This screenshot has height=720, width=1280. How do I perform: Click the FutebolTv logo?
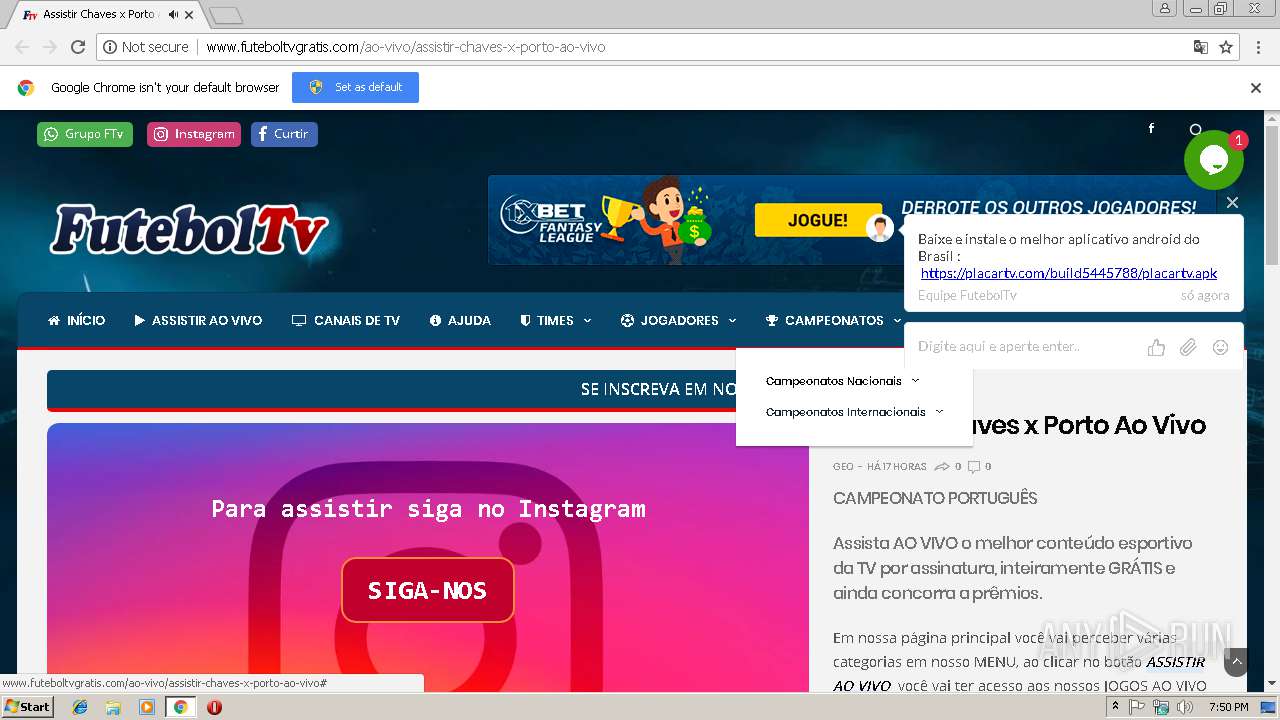coord(189,229)
